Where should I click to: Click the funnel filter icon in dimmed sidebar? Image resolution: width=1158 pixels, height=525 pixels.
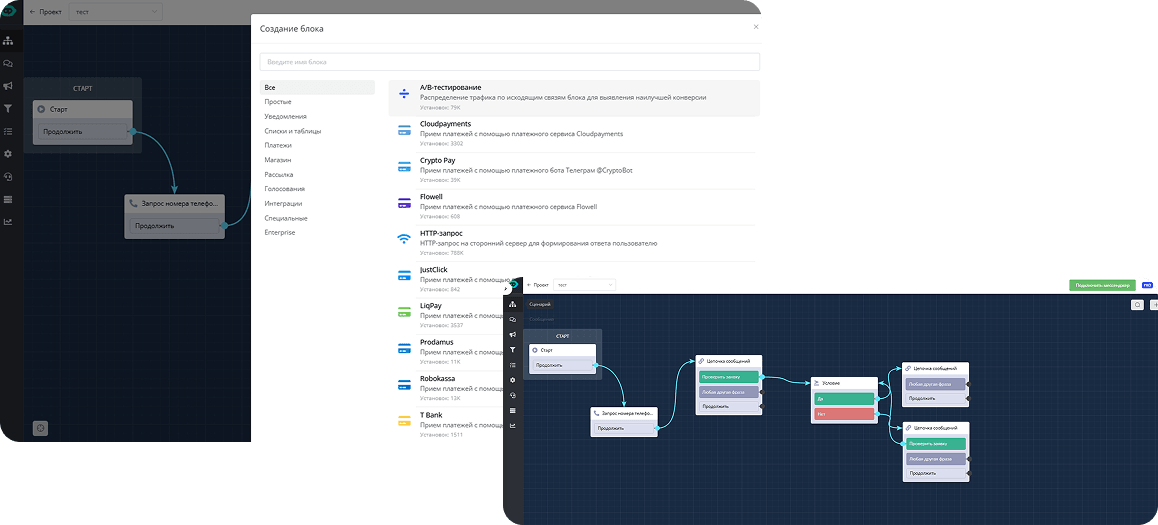point(8,108)
